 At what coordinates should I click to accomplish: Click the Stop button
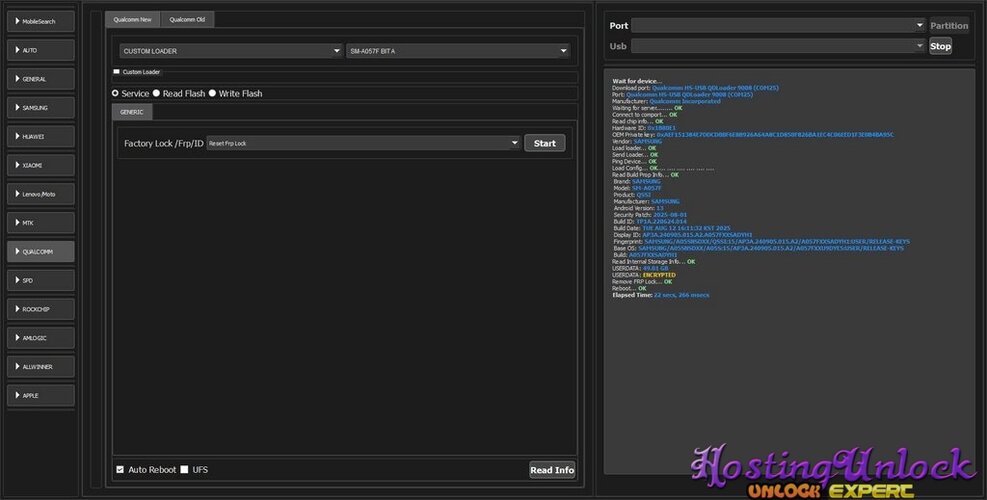point(940,46)
